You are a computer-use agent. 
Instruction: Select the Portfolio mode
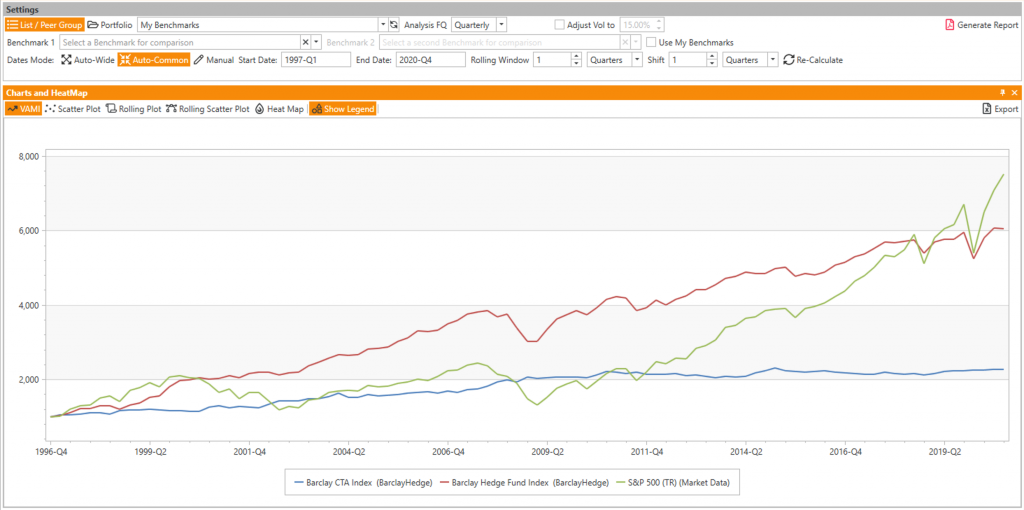(x=109, y=24)
